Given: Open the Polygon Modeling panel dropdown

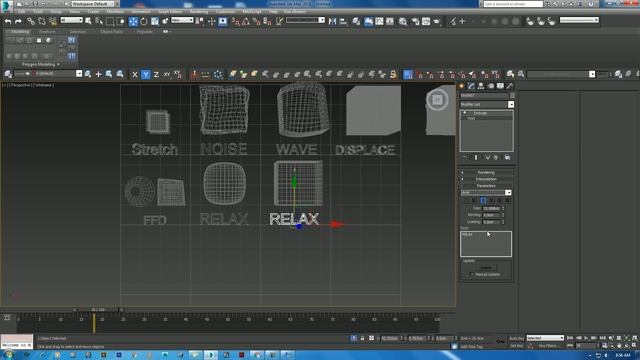Looking at the screenshot, I should click(x=41, y=64).
